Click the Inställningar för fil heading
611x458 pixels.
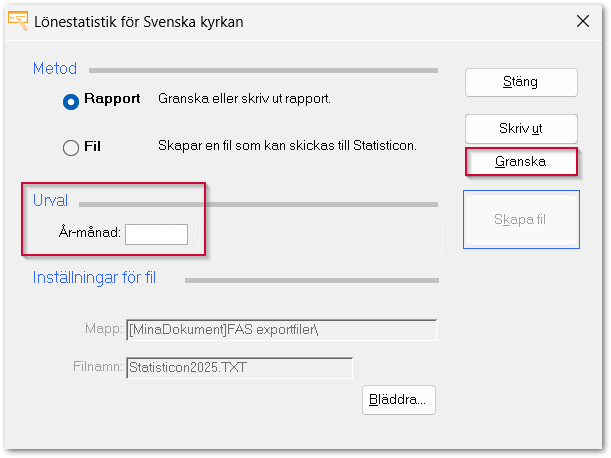(94, 277)
